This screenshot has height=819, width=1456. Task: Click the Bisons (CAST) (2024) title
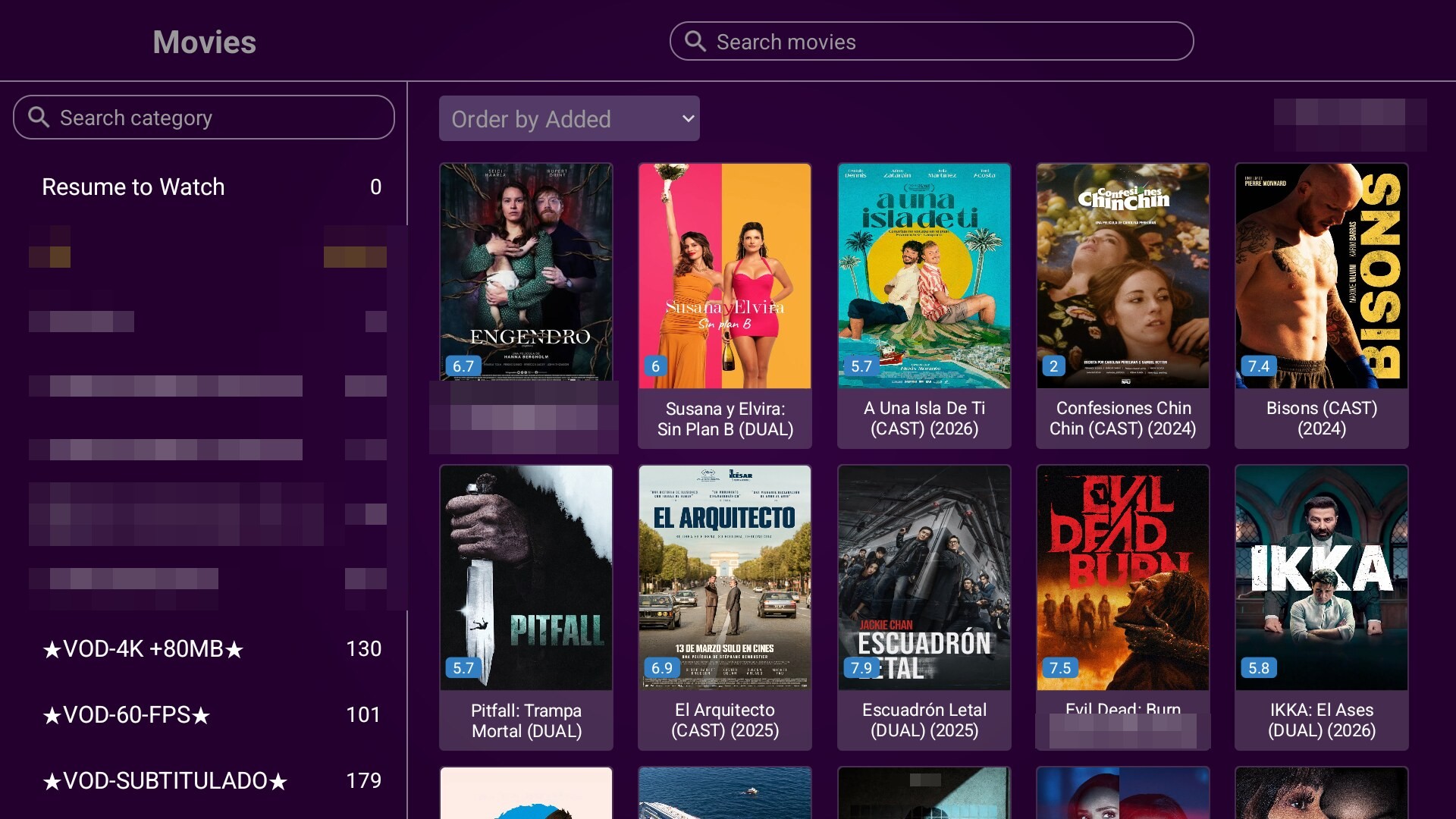pyautogui.click(x=1322, y=418)
